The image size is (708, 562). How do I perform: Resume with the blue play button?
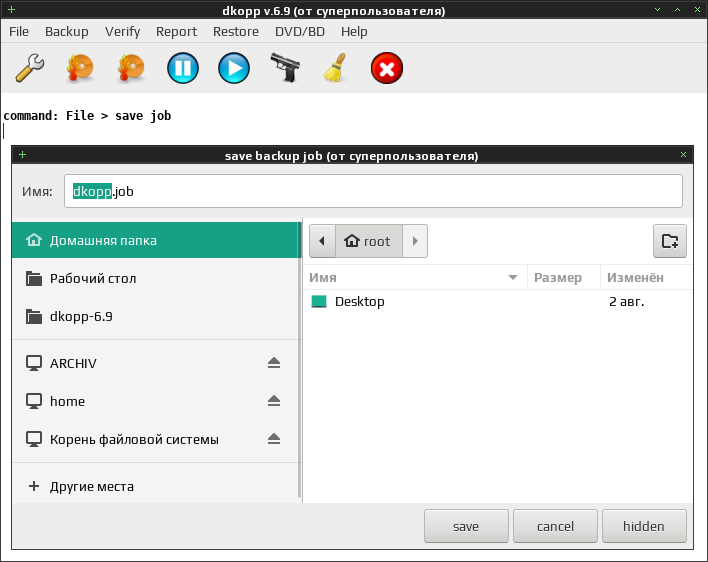[233, 68]
